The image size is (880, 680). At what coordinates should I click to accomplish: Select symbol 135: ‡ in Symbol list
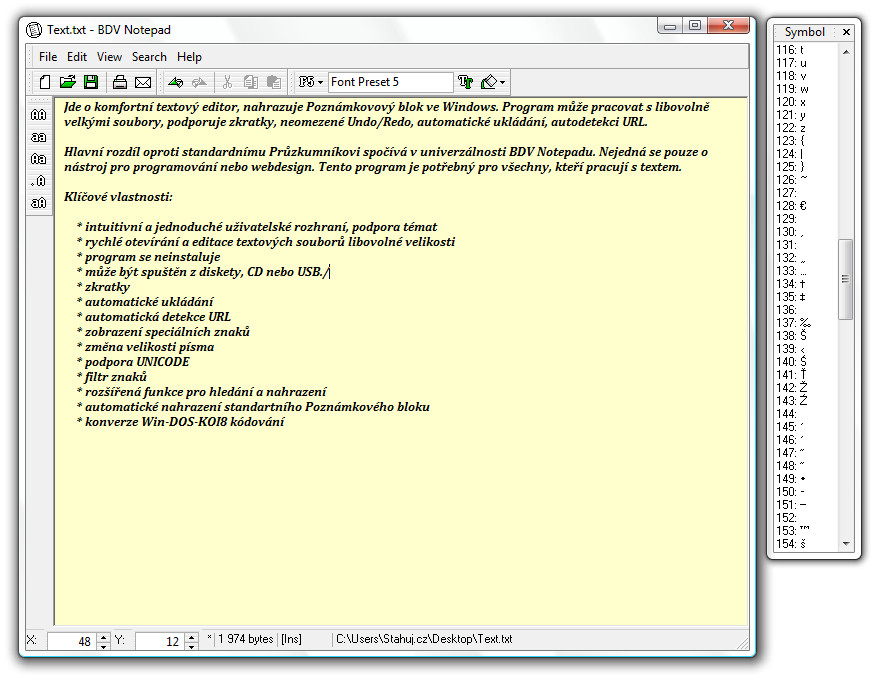[791, 297]
